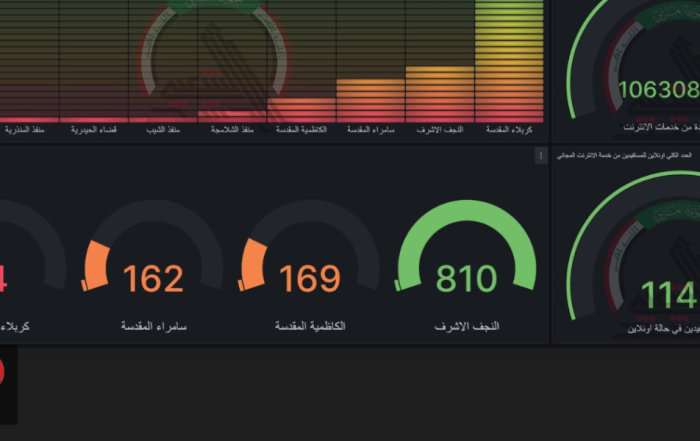Click the كربلاء المقدسة bar chart axis label
Image resolution: width=700 pixels, height=441 pixels.
[509, 129]
